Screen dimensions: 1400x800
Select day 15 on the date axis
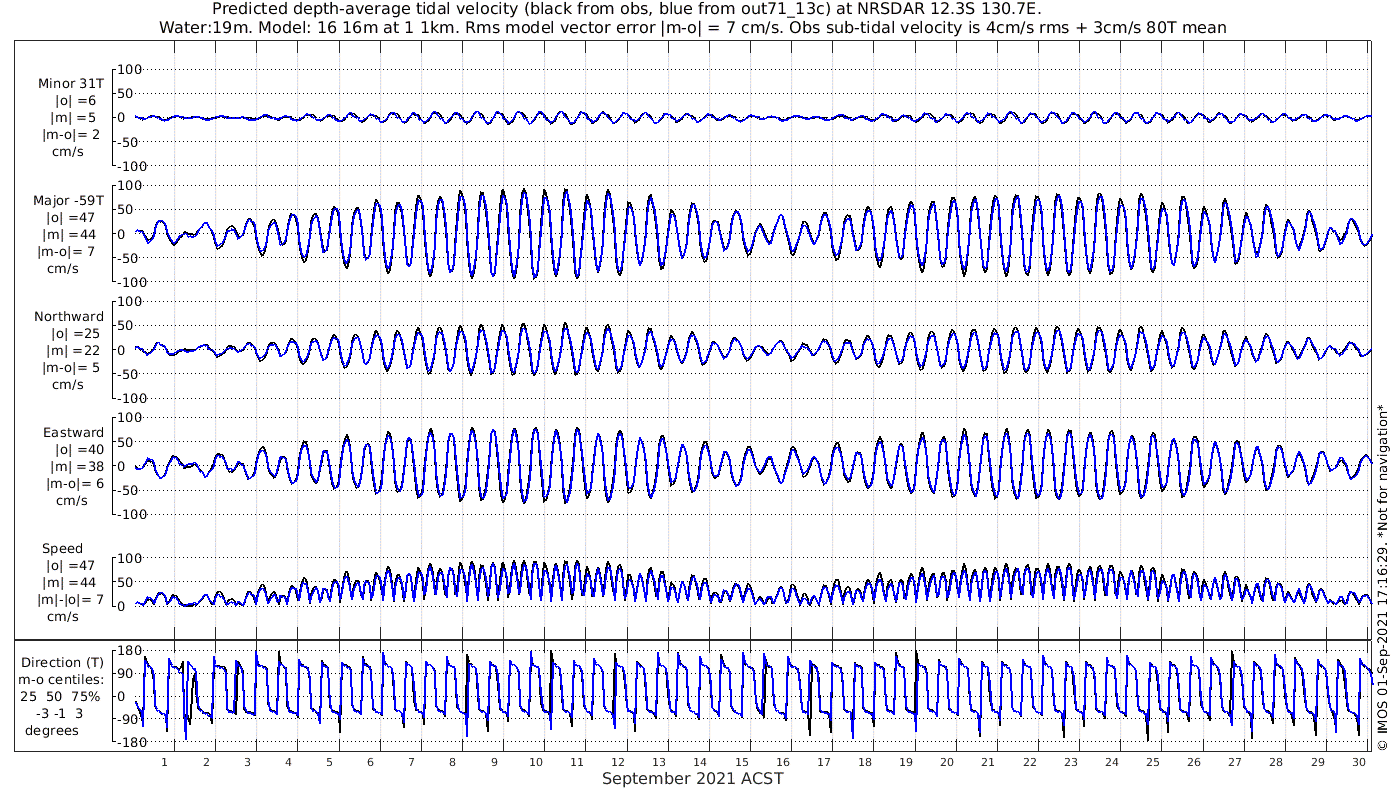(x=742, y=762)
